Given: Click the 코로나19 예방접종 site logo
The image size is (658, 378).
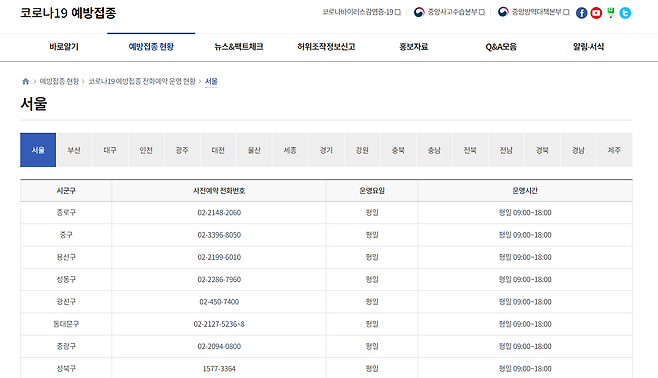Looking at the screenshot, I should point(68,13).
